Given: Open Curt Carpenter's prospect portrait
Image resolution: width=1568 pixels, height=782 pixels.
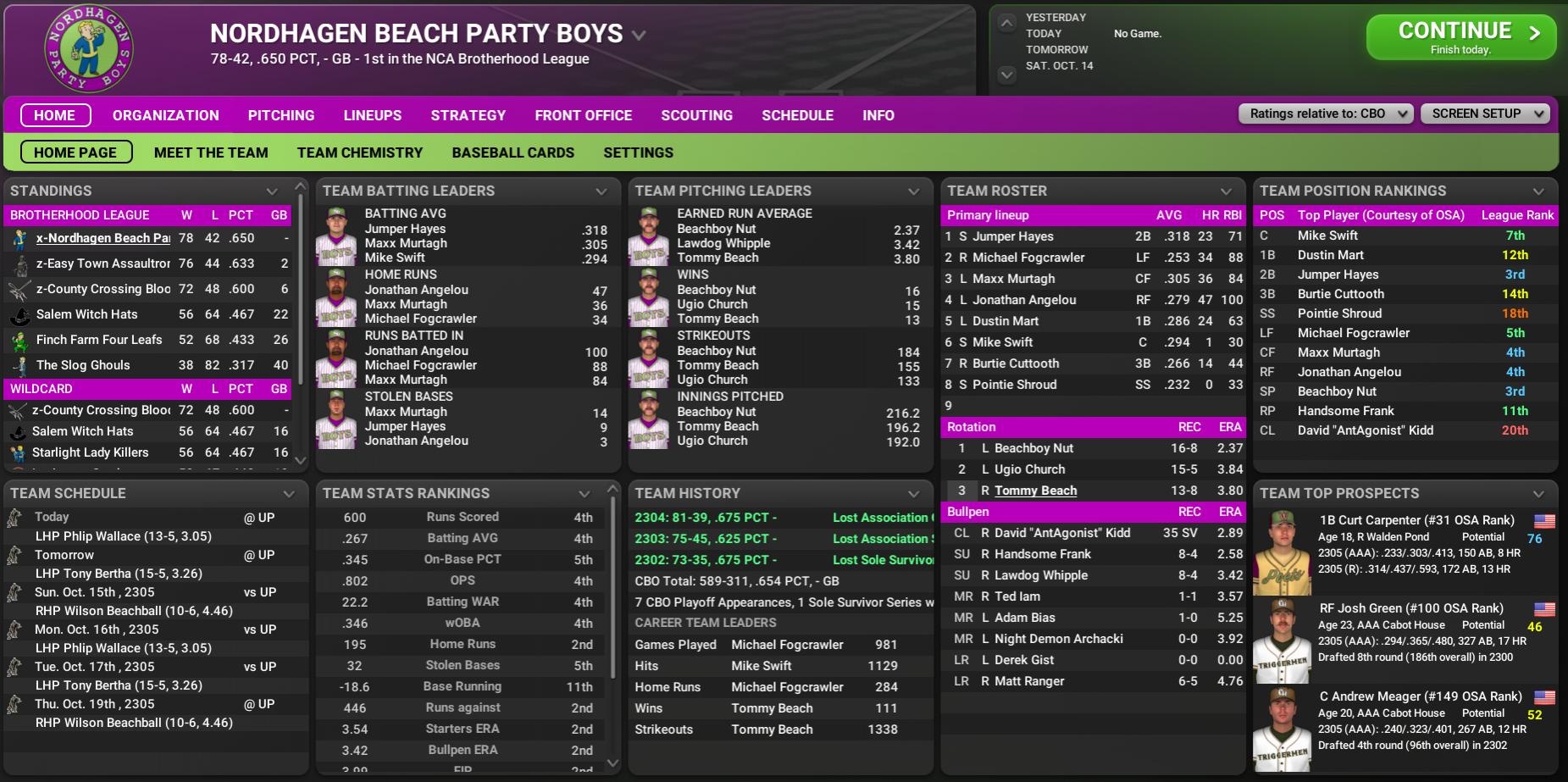Looking at the screenshot, I should coord(1282,553).
